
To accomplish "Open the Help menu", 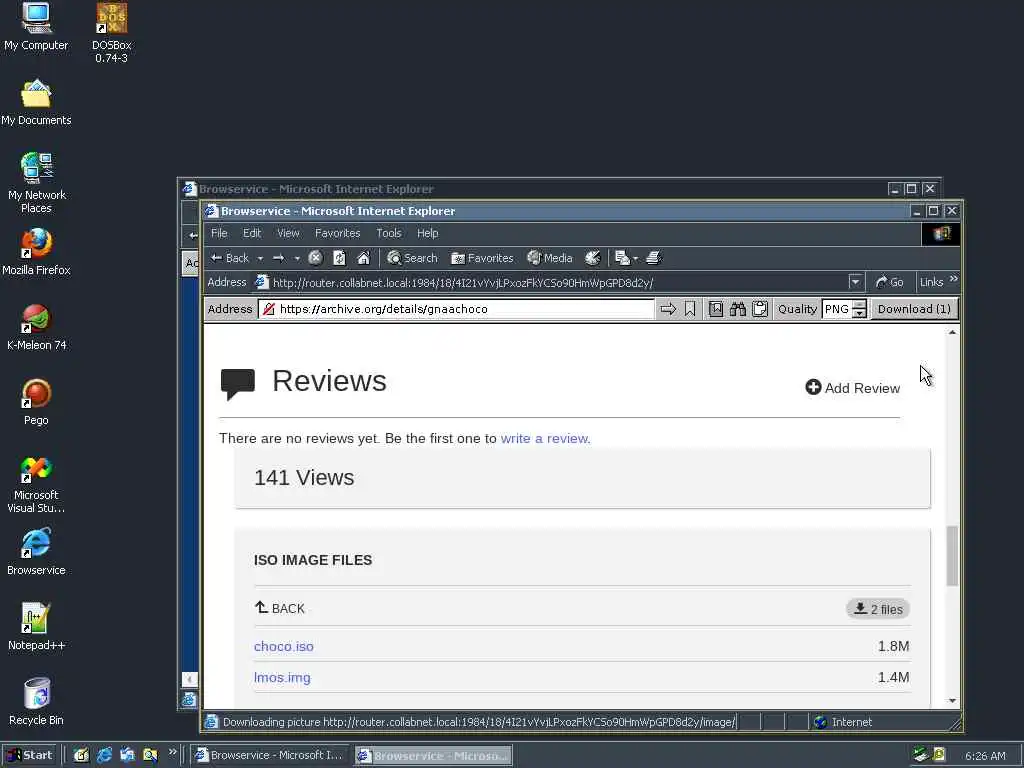I will pos(428,233).
